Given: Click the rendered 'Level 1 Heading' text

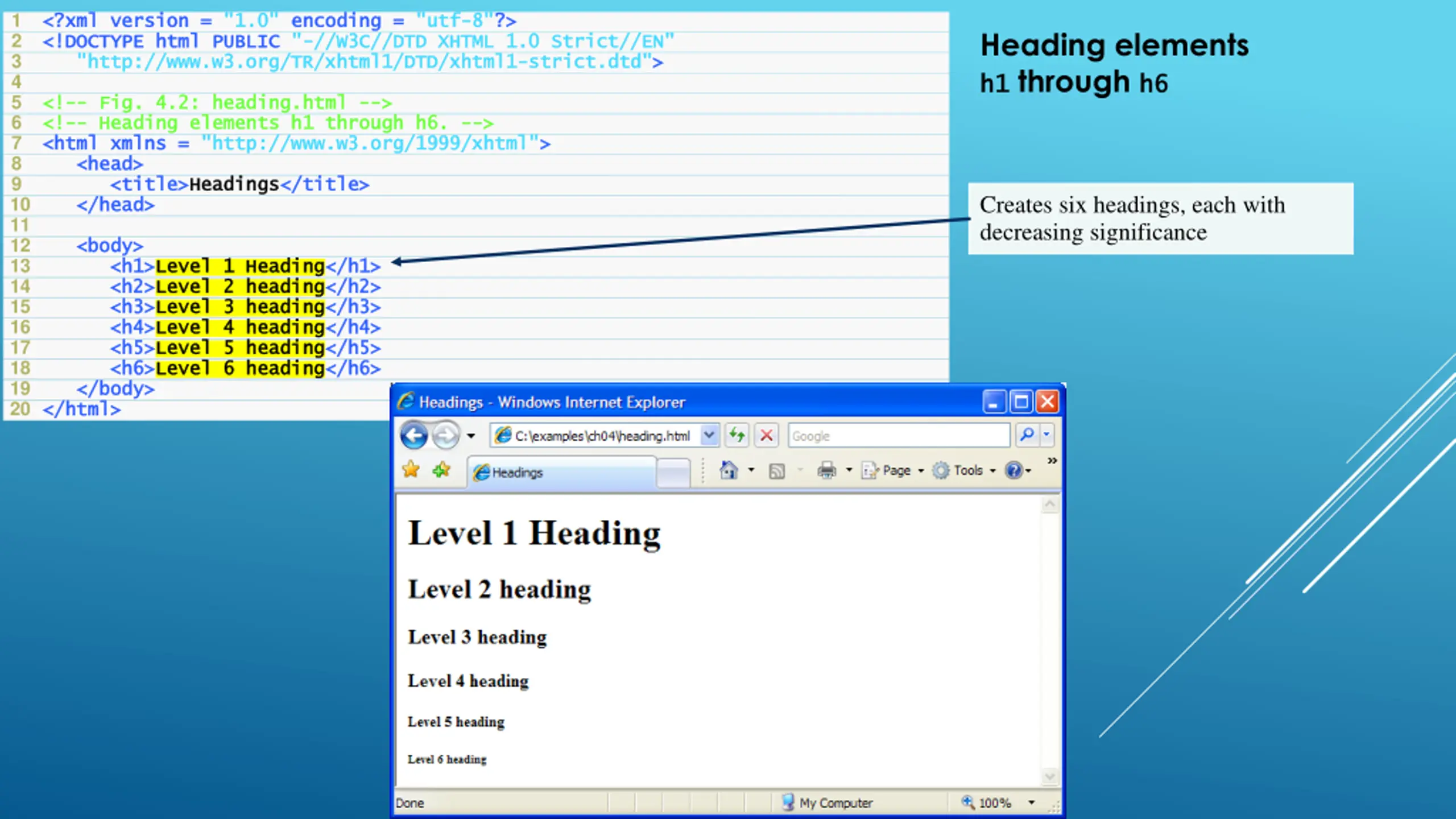Looking at the screenshot, I should click(x=535, y=534).
